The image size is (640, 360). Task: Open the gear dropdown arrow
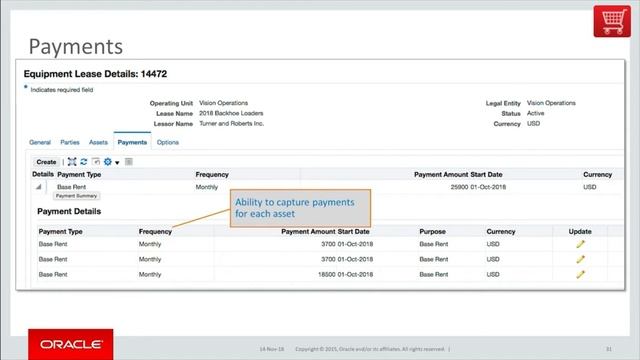coord(117,162)
